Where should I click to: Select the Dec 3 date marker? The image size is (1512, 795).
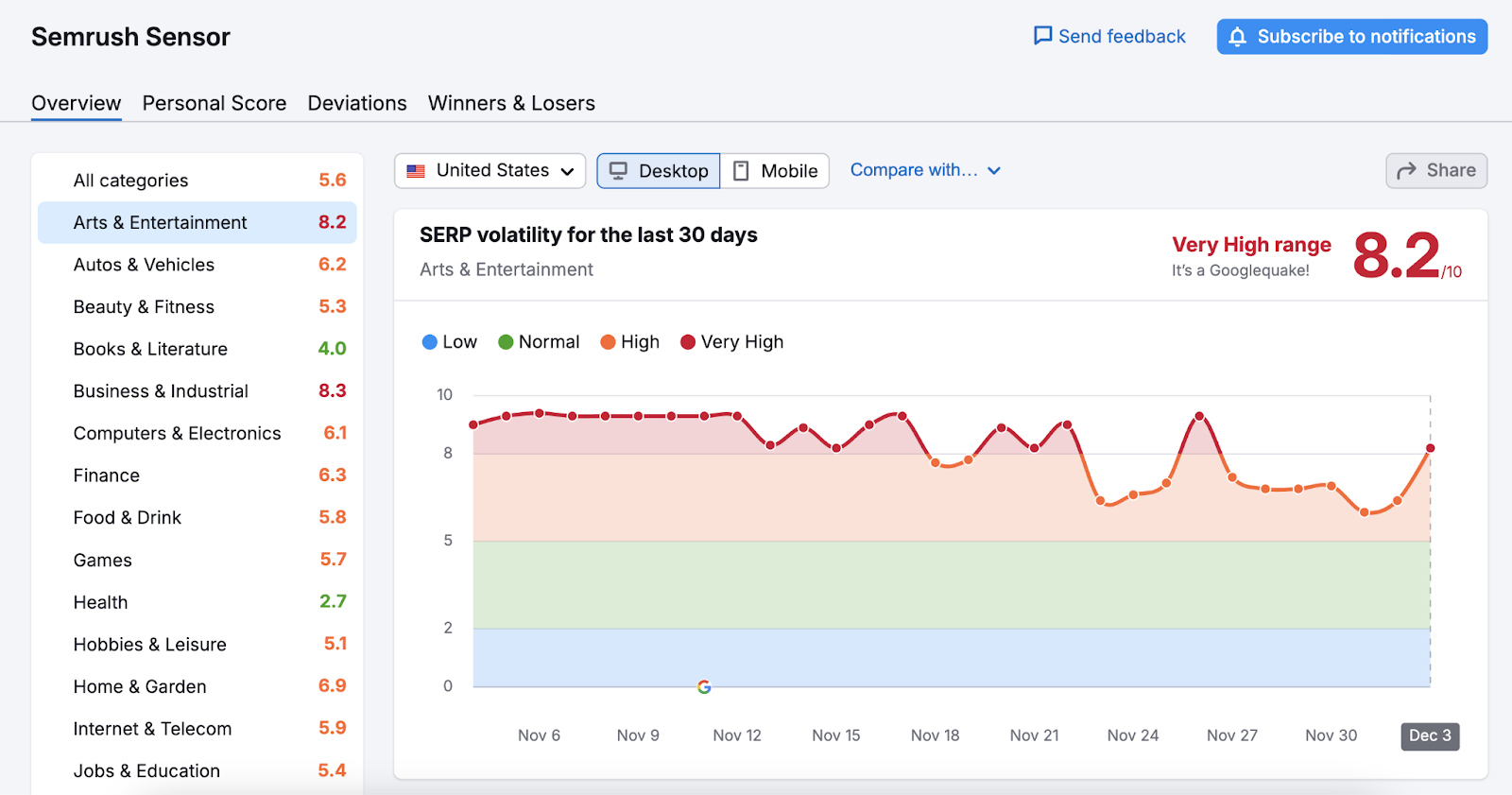[1429, 736]
